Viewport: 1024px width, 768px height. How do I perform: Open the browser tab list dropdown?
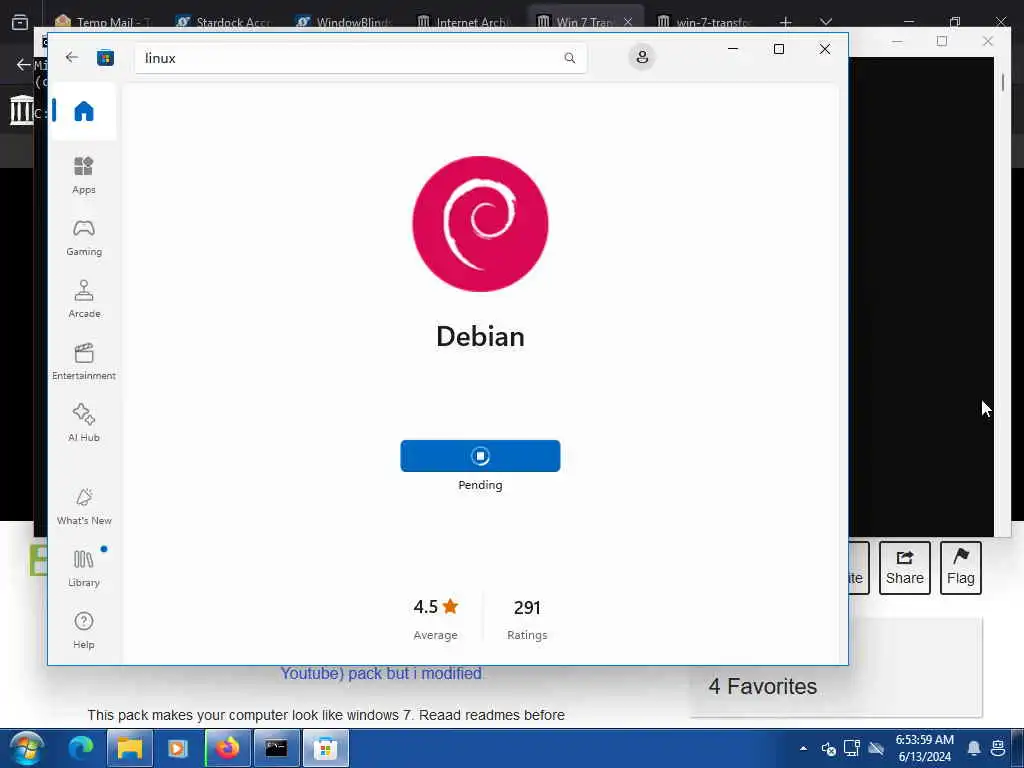826,22
